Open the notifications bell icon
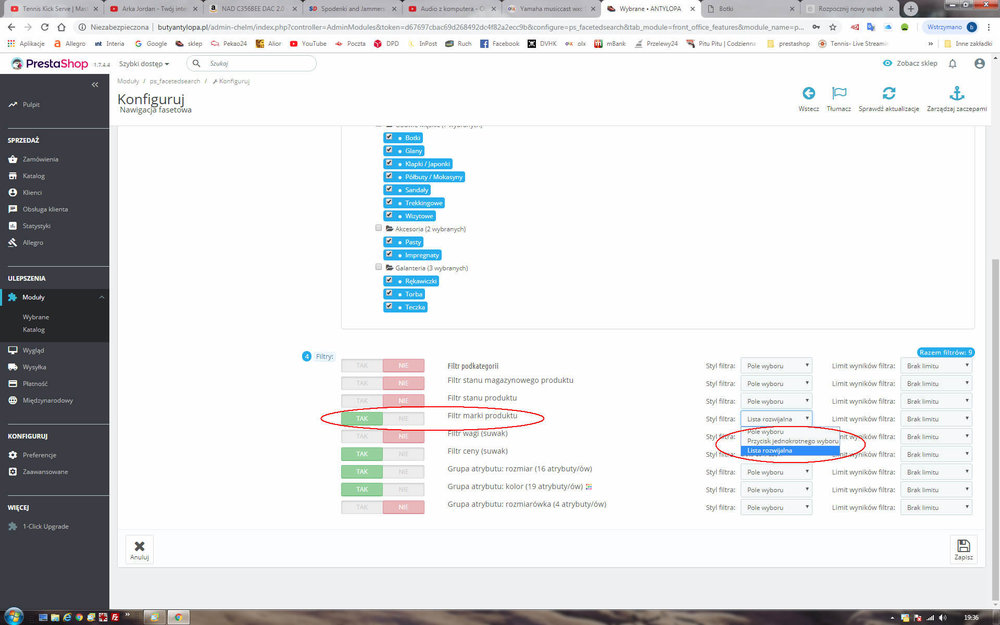The width and height of the screenshot is (1000, 625). point(952,64)
